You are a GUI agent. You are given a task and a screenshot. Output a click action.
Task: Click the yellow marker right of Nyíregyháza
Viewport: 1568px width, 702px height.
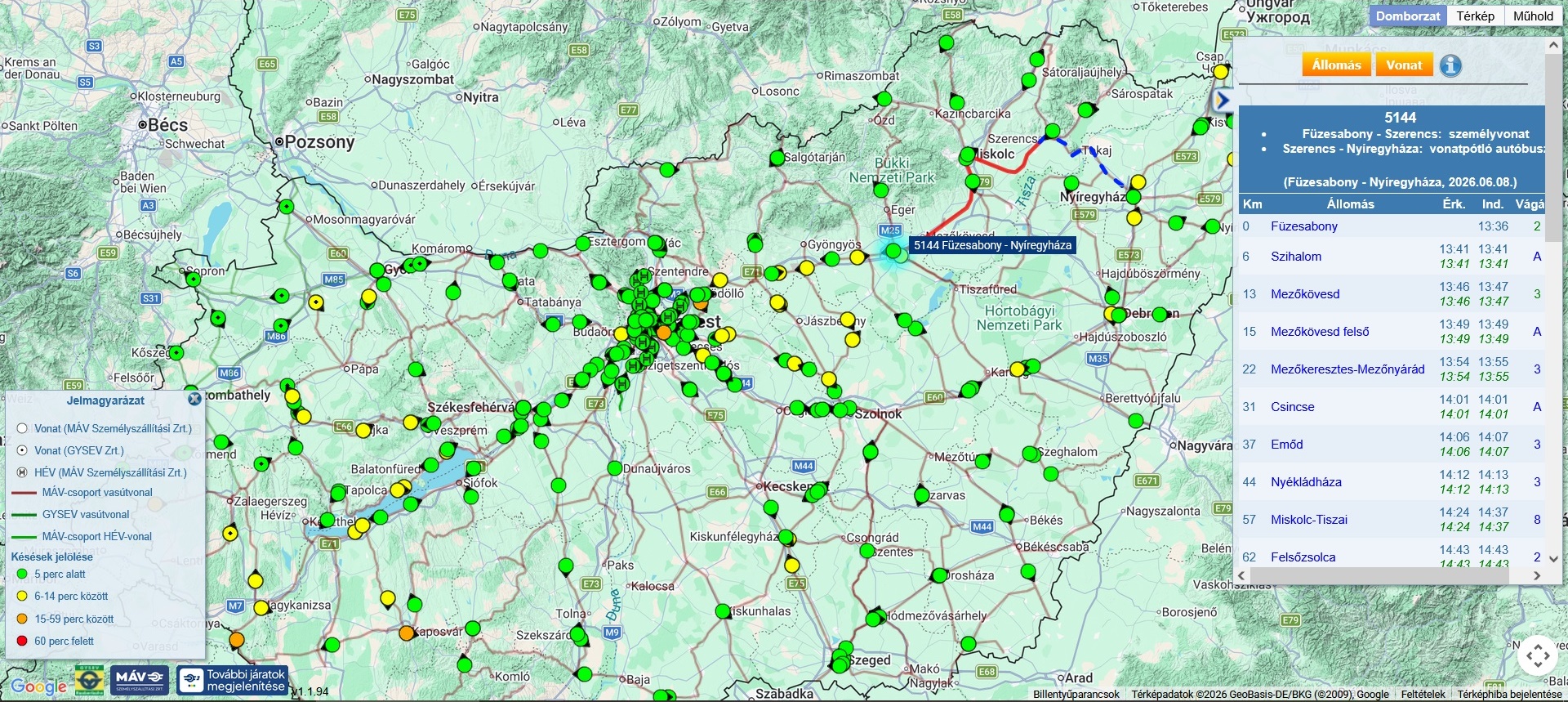tap(1138, 182)
